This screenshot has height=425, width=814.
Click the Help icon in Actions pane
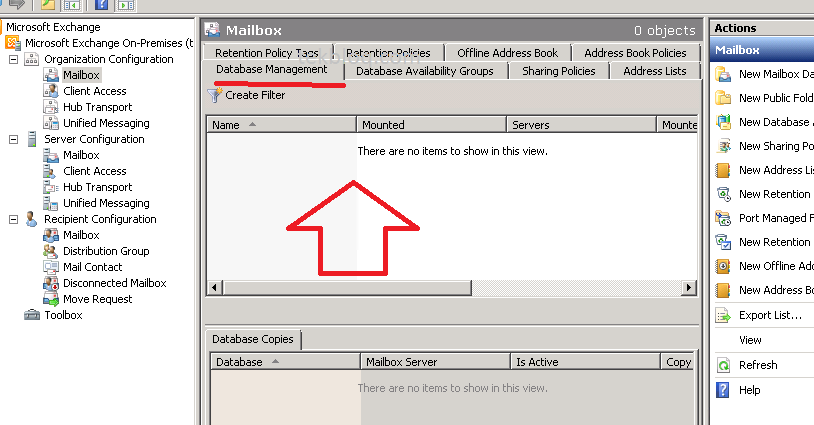[723, 390]
